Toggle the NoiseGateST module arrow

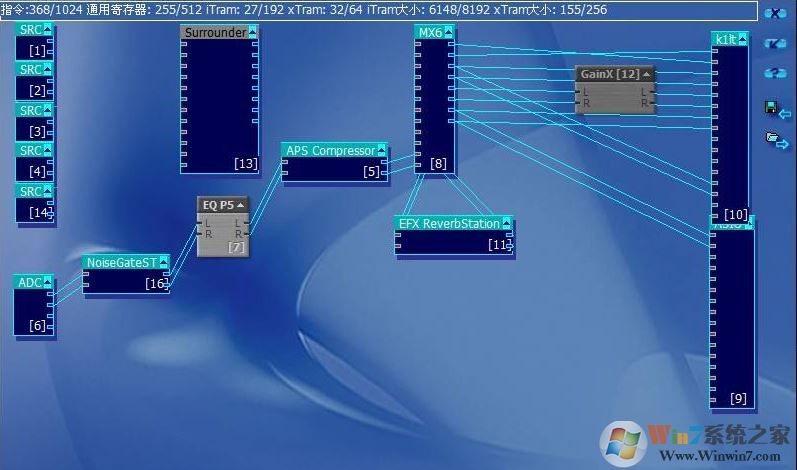pos(164,262)
